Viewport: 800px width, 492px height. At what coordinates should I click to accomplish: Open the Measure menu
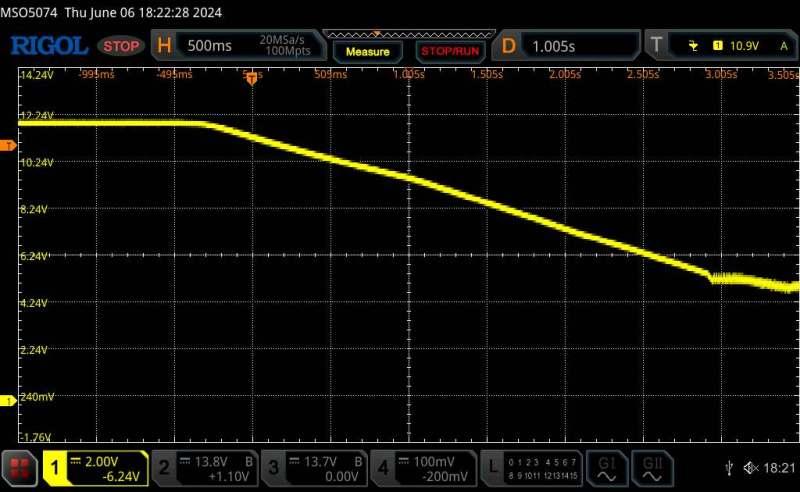pos(367,50)
